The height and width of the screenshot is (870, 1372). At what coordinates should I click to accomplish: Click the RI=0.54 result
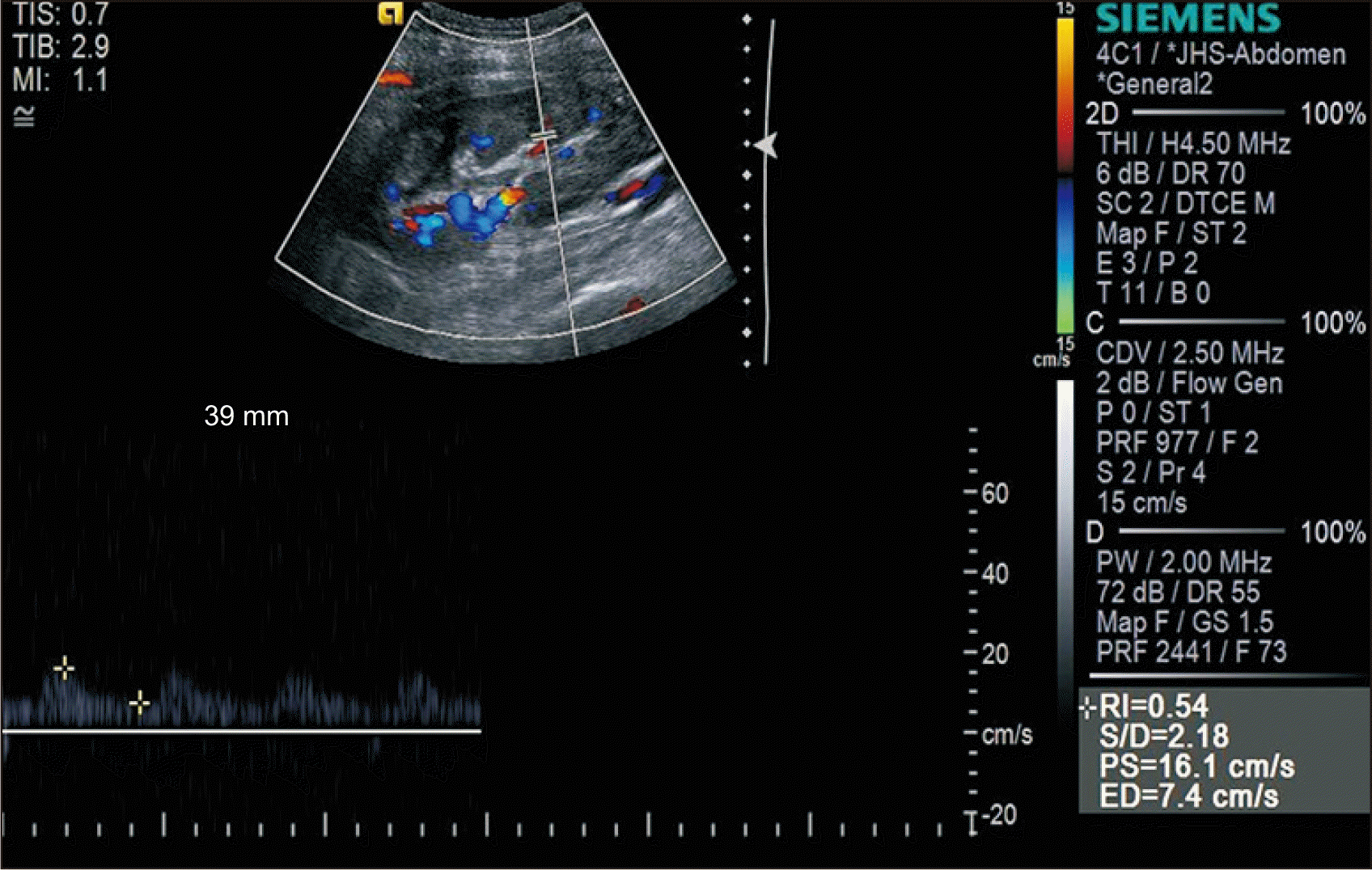[x=1154, y=707]
